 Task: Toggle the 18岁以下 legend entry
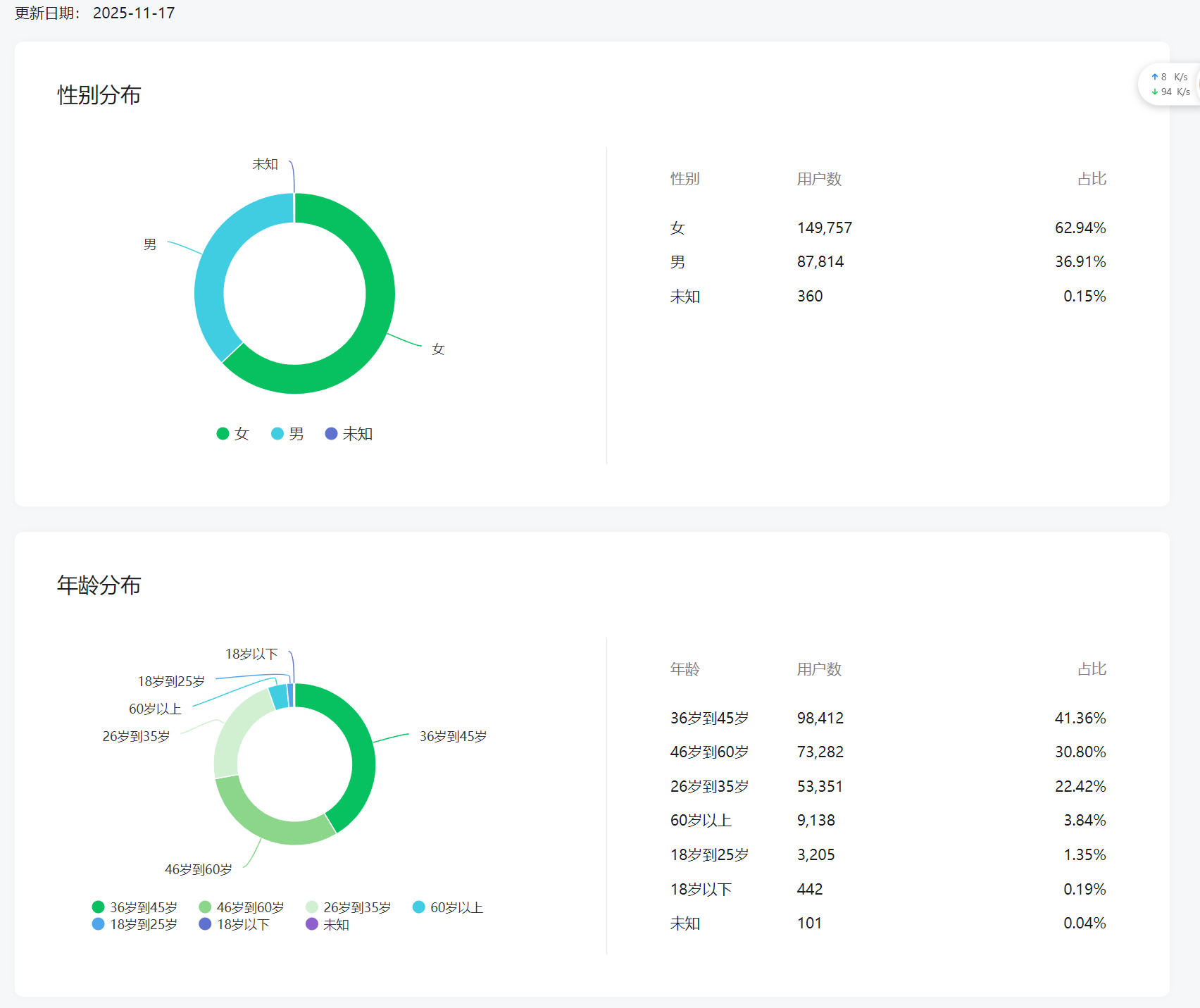click(x=235, y=924)
